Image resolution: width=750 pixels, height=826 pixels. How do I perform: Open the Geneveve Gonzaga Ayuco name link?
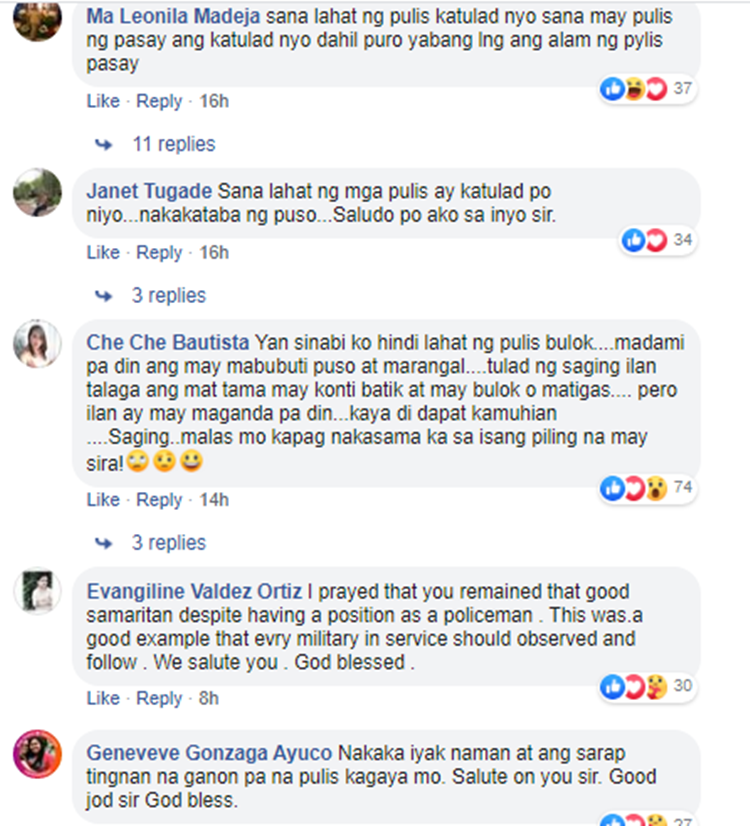209,753
